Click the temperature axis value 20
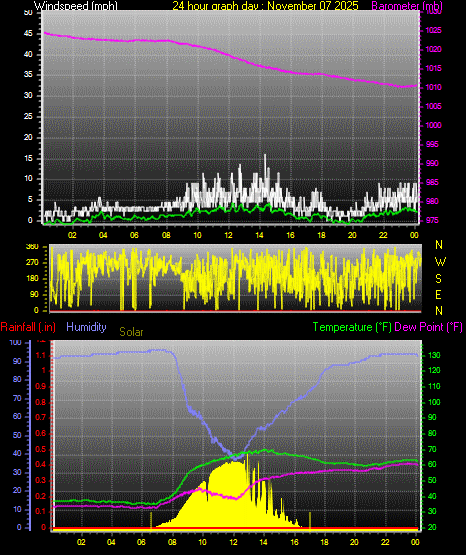Screen dimensions: 466x555 (x=432, y=528)
